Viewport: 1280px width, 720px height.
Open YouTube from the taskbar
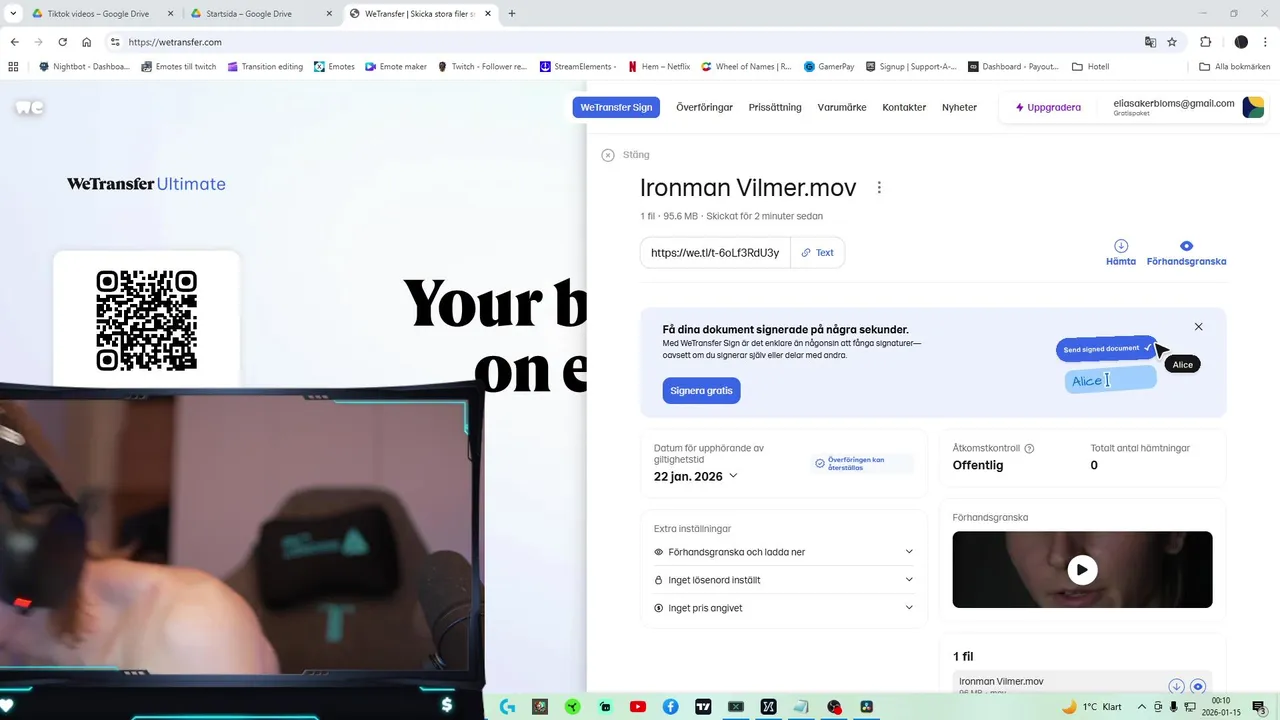pos(638,707)
